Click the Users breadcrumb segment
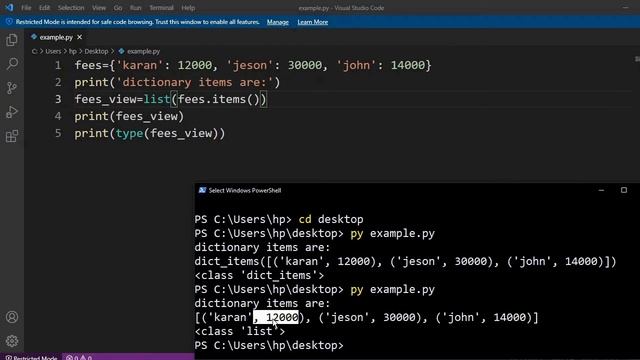640x360 pixels. 53,51
